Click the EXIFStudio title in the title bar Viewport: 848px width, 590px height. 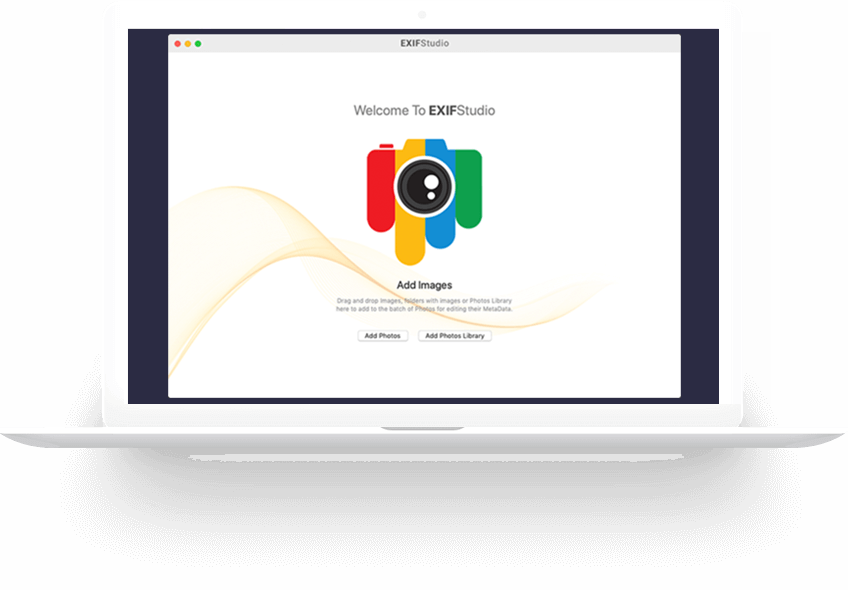[x=424, y=44]
